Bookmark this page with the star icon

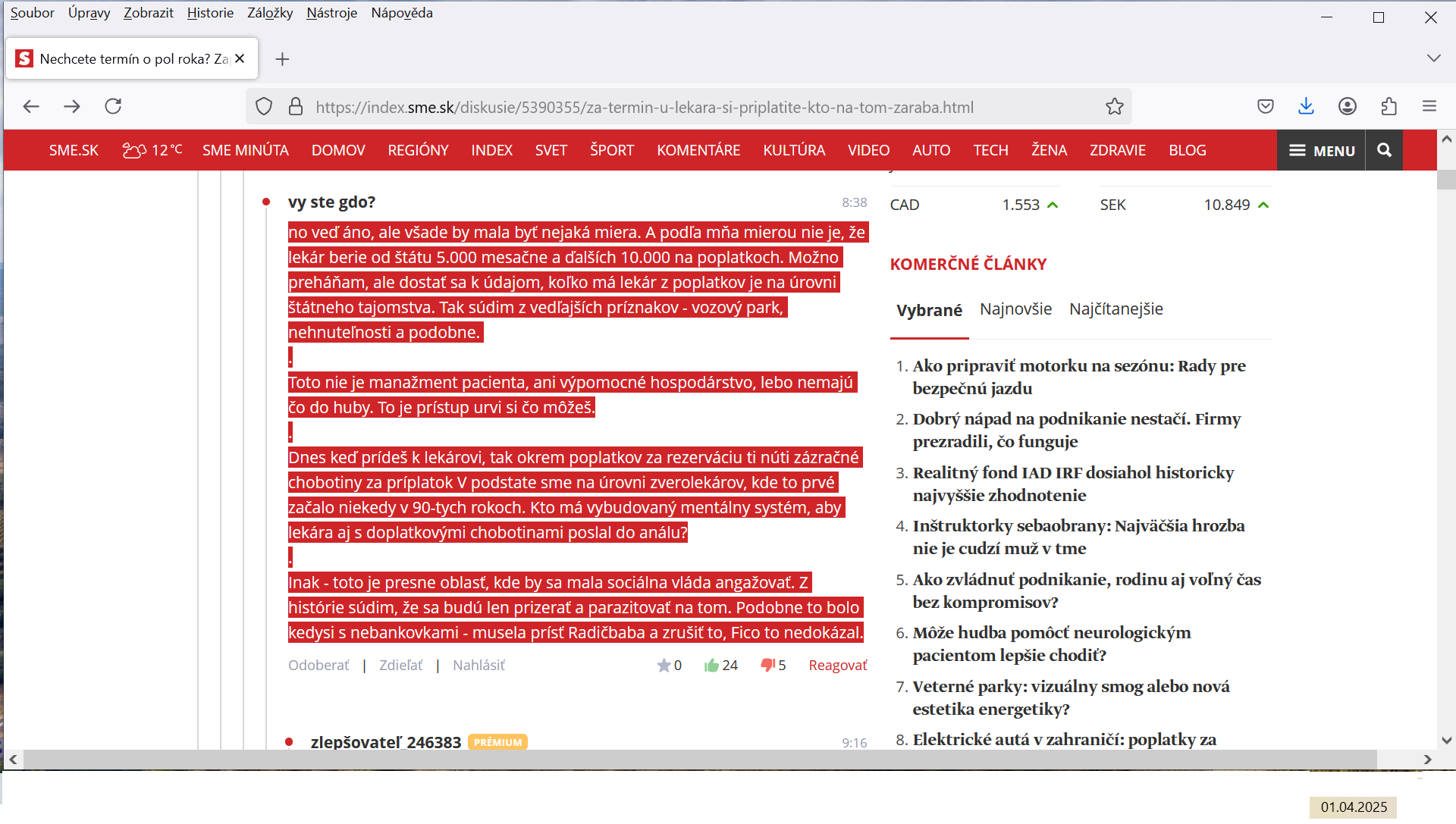(x=1114, y=107)
